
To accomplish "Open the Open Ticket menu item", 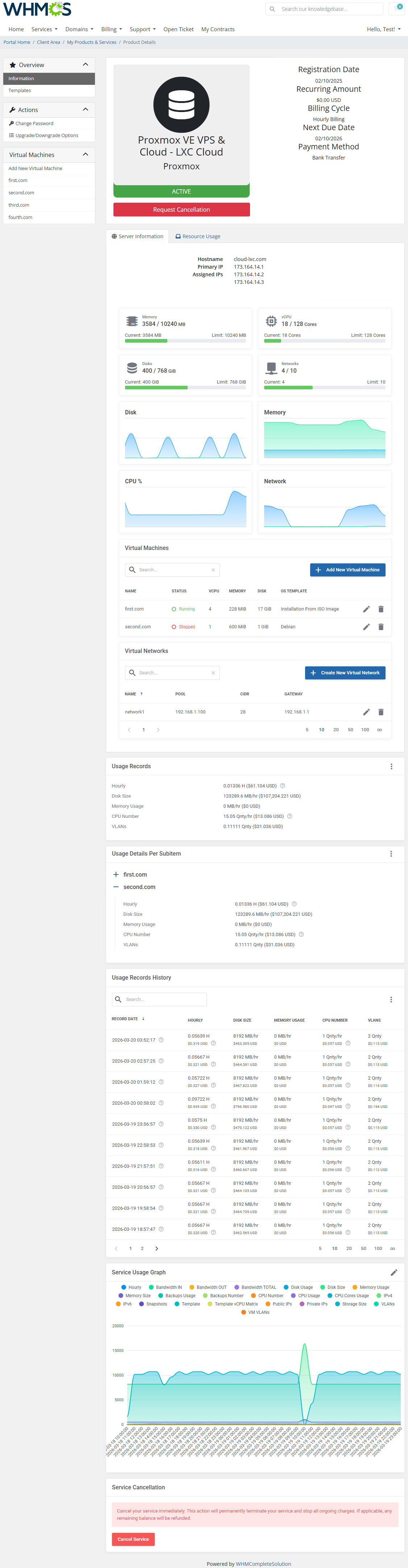I will (178, 29).
